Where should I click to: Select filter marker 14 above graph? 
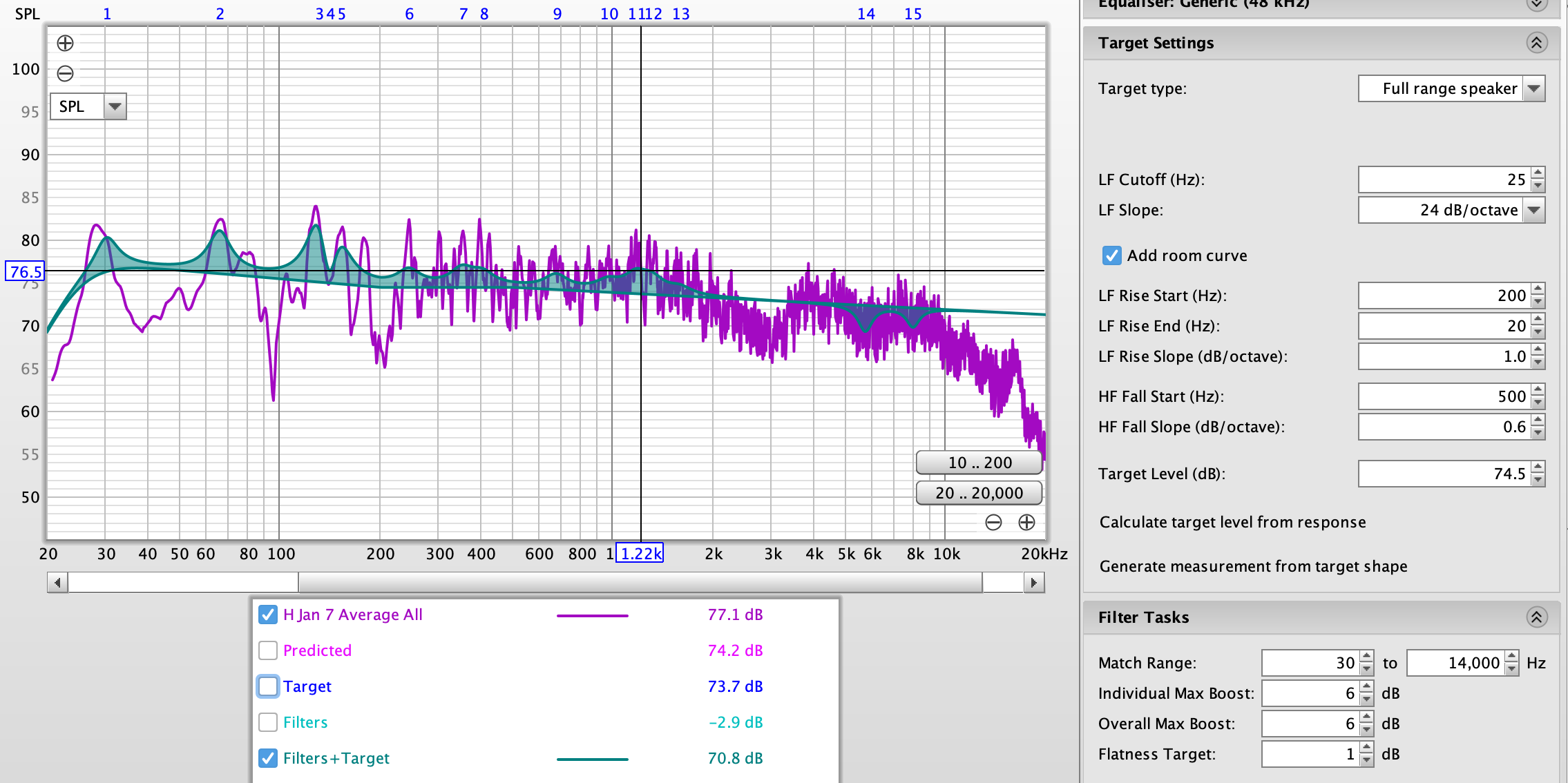[866, 14]
